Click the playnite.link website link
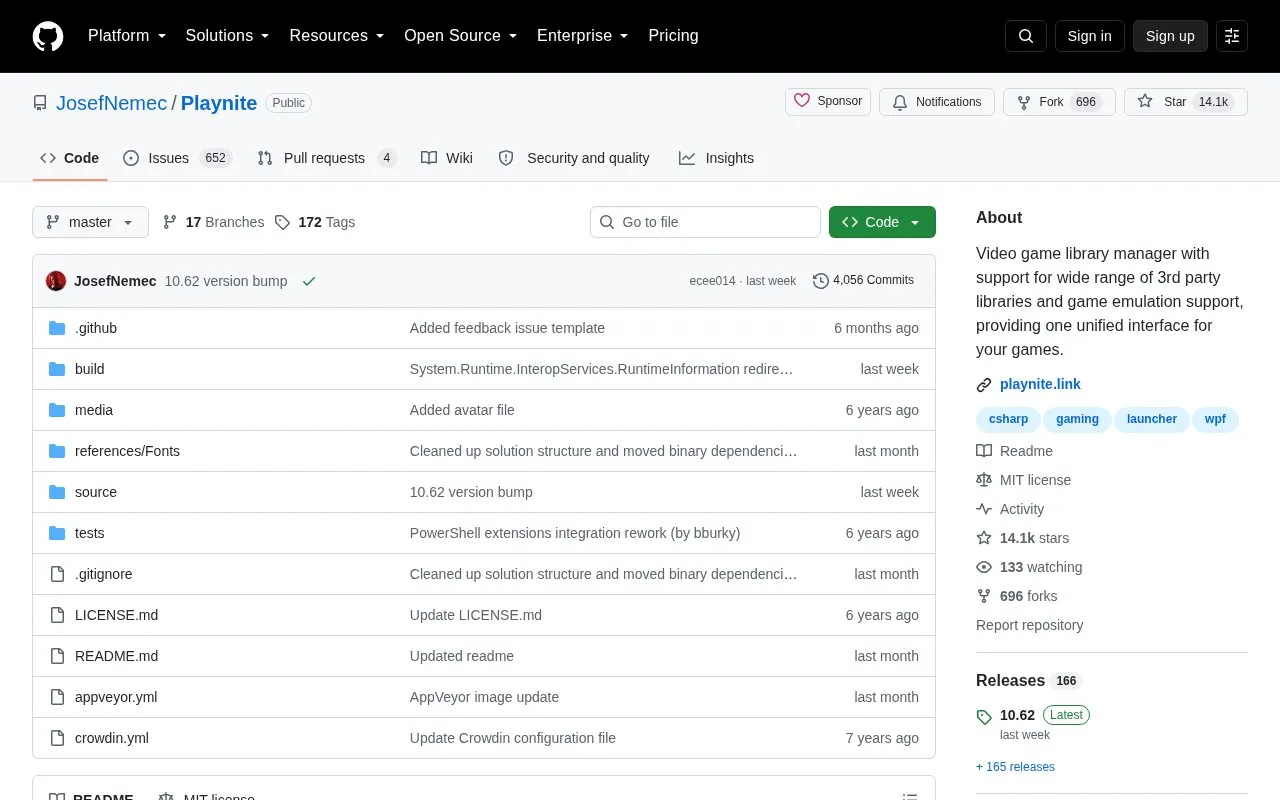 pos(1040,384)
